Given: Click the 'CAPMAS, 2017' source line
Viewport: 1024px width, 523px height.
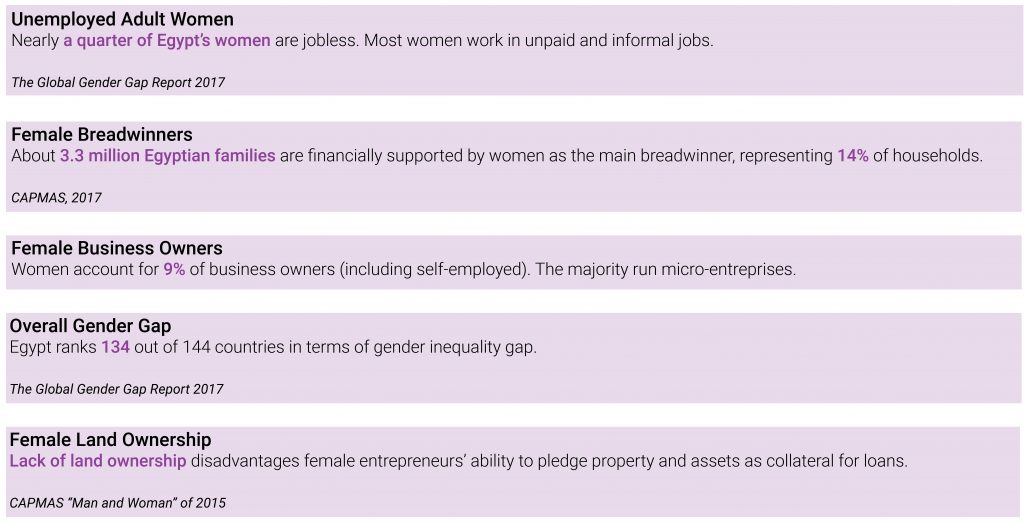Looking at the screenshot, I should point(56,198).
